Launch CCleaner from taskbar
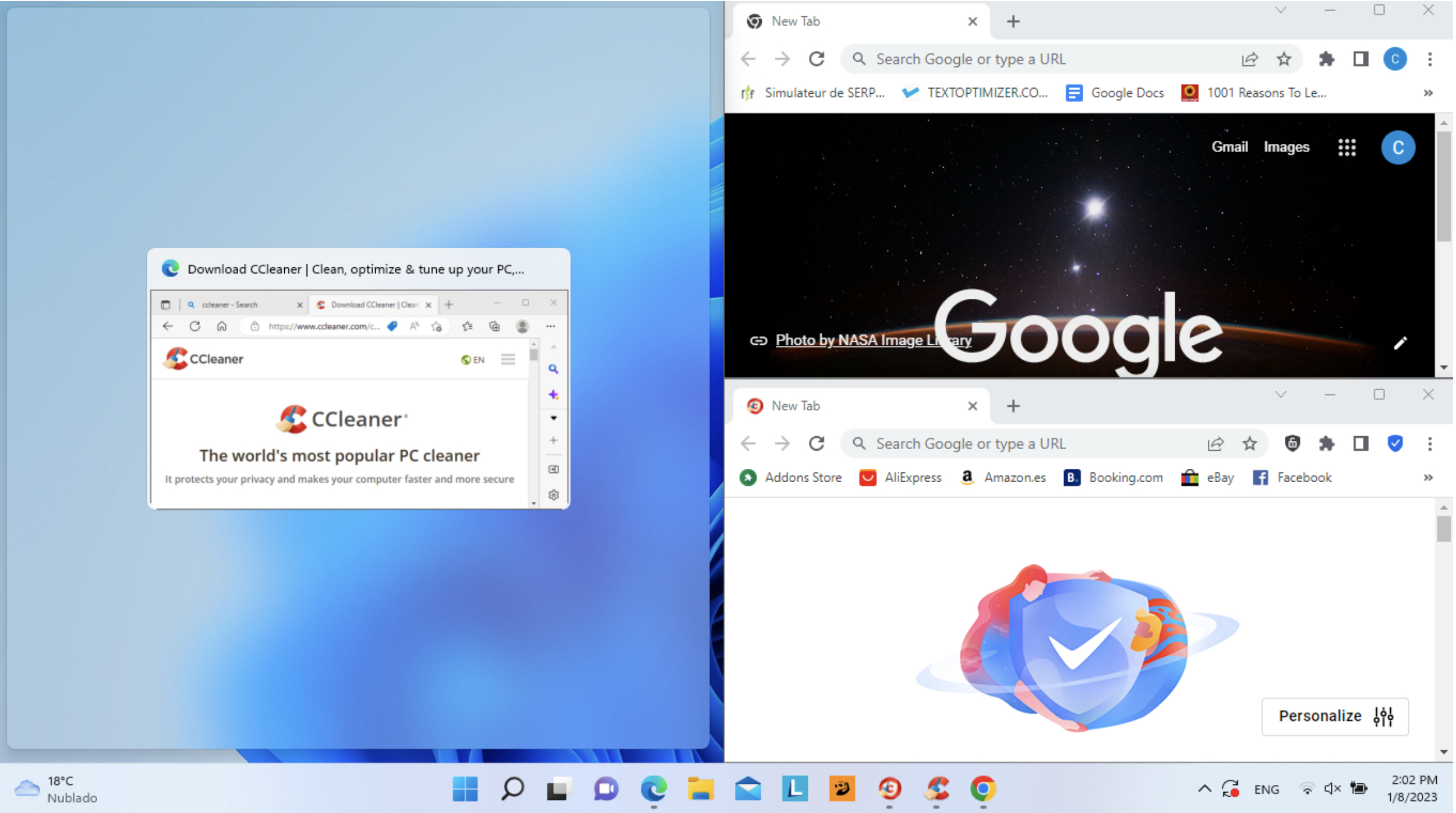This screenshot has height=813, width=1456. [936, 789]
